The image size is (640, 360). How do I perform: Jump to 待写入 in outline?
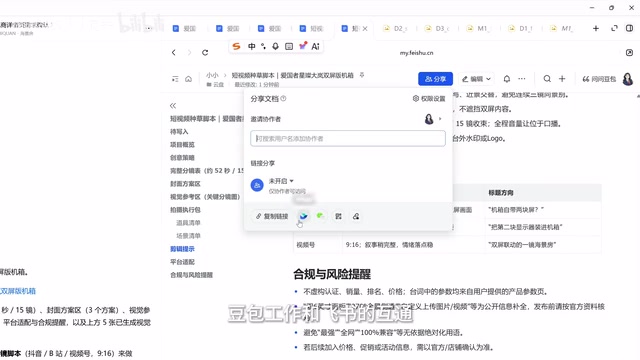(x=179, y=131)
